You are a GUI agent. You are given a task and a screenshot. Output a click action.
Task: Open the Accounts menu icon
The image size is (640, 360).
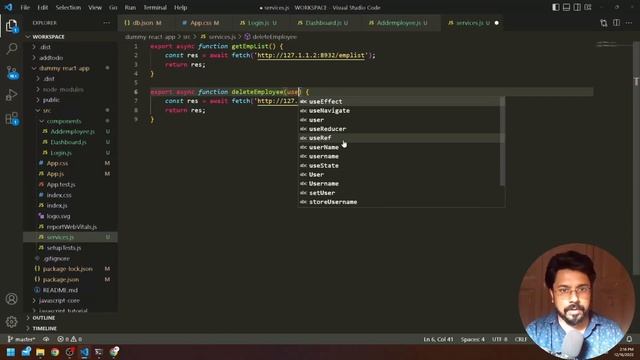[11, 299]
